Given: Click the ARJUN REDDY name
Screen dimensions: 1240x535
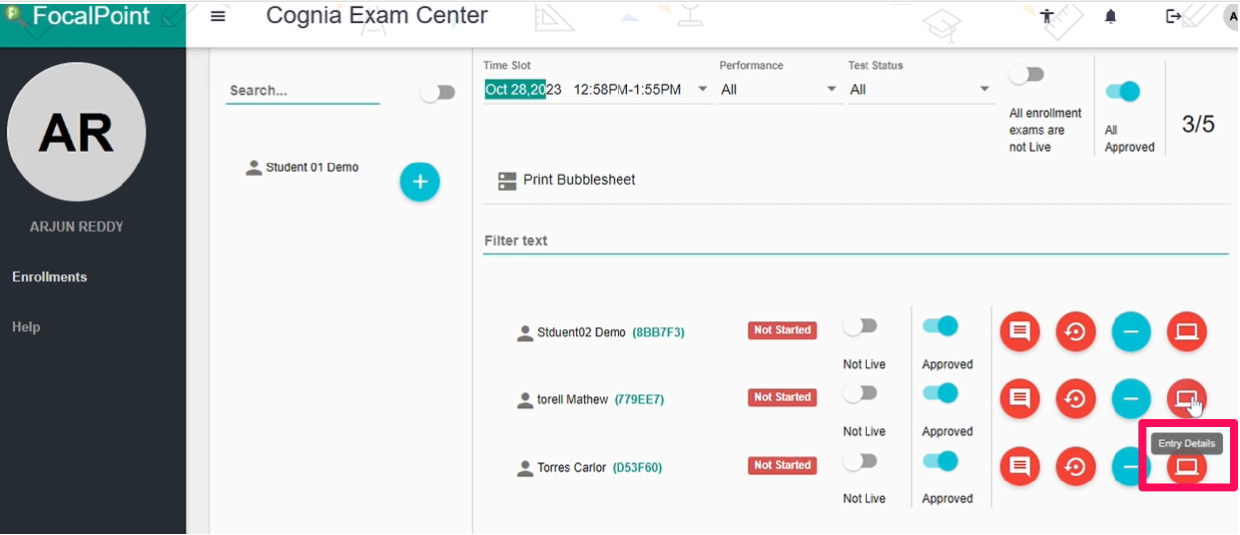Looking at the screenshot, I should tap(77, 227).
